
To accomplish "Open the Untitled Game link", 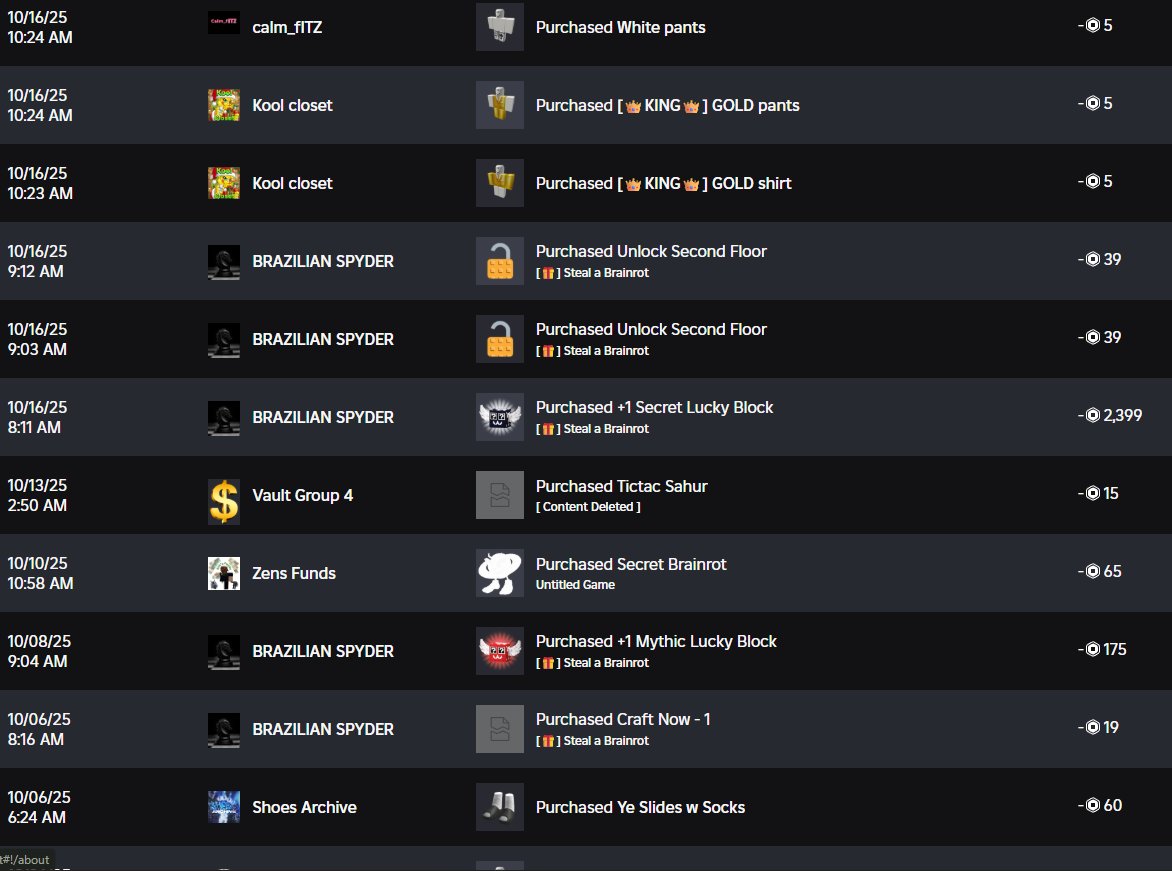I will coord(575,585).
